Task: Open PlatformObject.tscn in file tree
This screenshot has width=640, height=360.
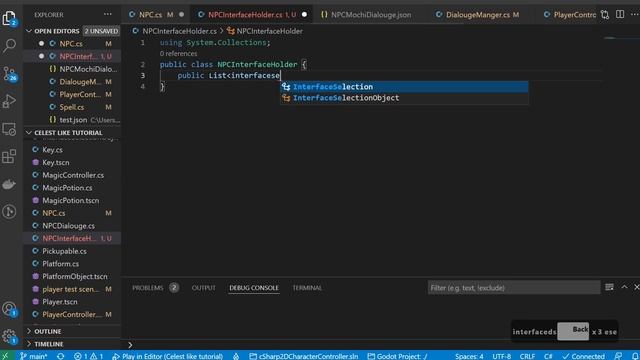Action: coord(72,276)
